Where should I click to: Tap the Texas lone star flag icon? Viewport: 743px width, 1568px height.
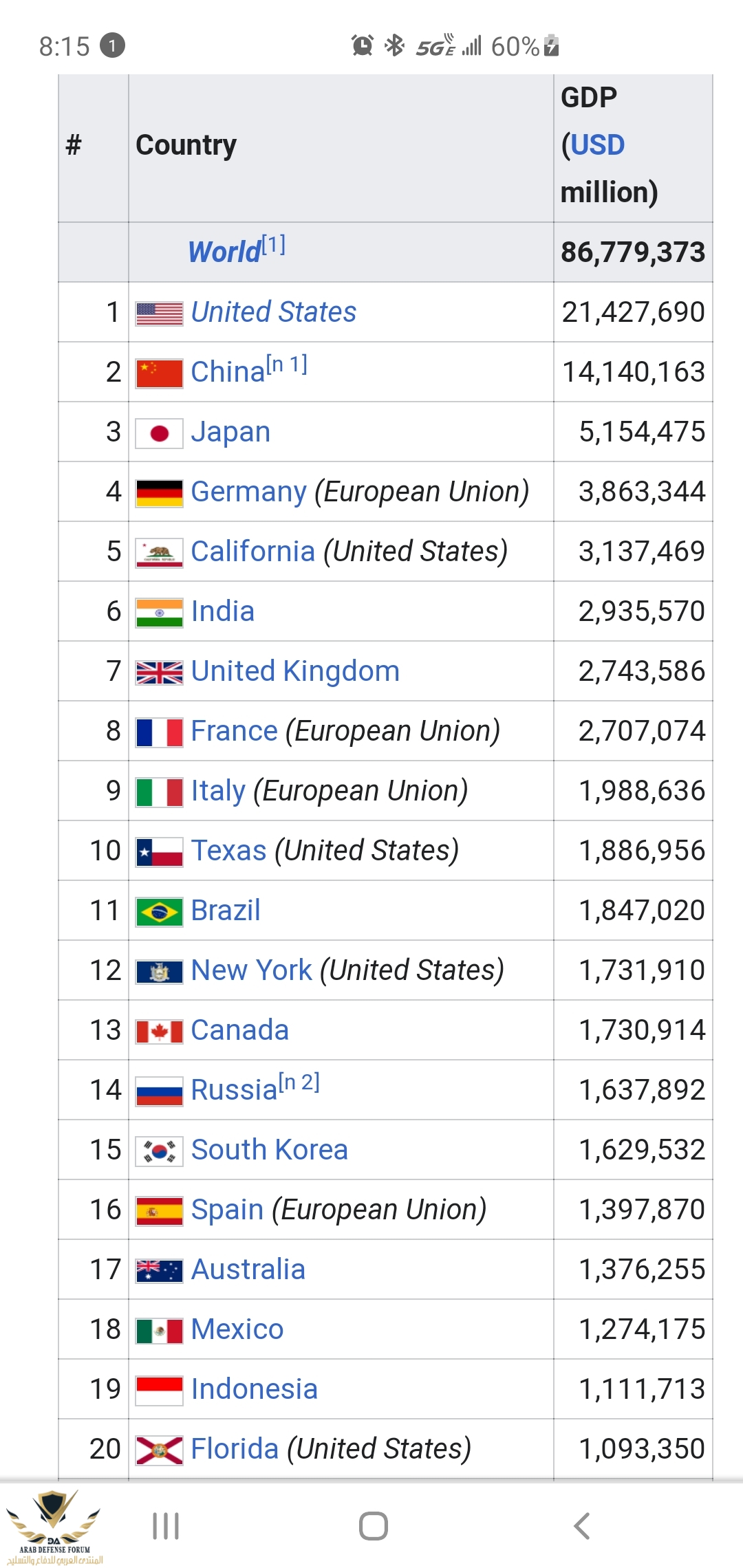159,851
